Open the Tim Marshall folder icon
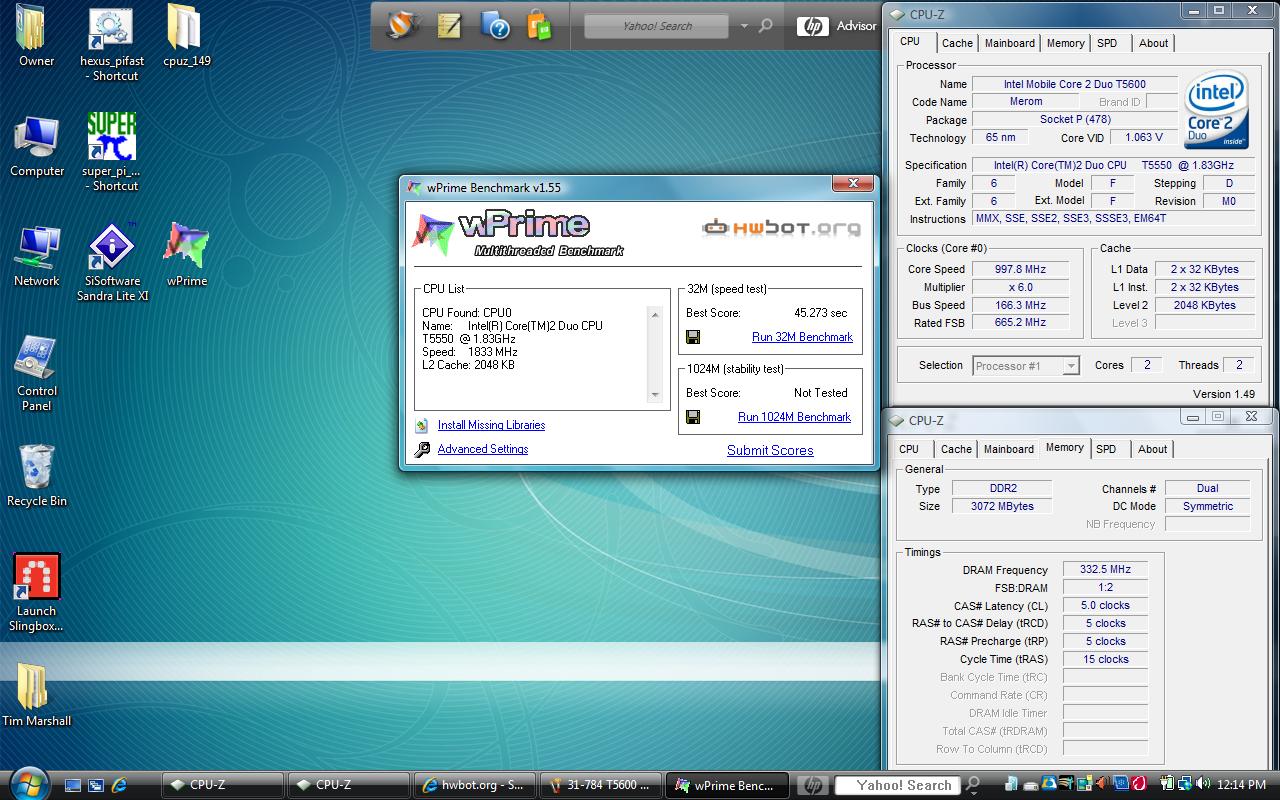Image resolution: width=1280 pixels, height=800 pixels. click(32, 687)
